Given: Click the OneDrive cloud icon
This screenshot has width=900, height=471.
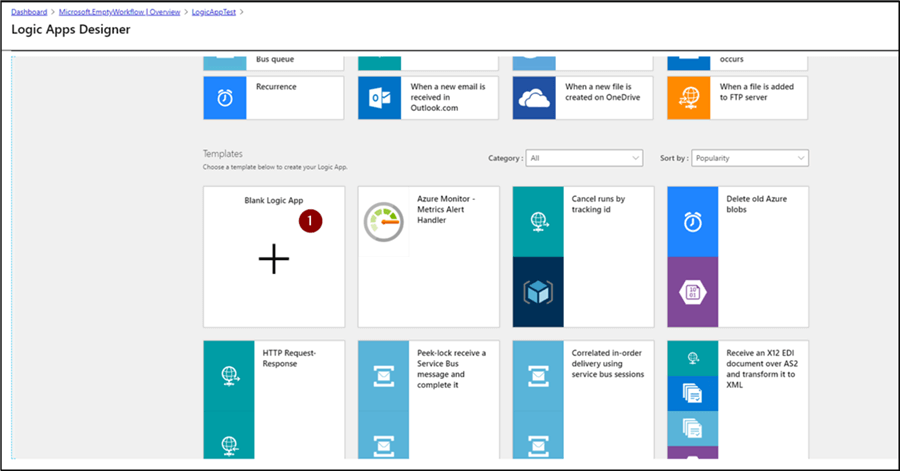Looking at the screenshot, I should click(x=534, y=98).
